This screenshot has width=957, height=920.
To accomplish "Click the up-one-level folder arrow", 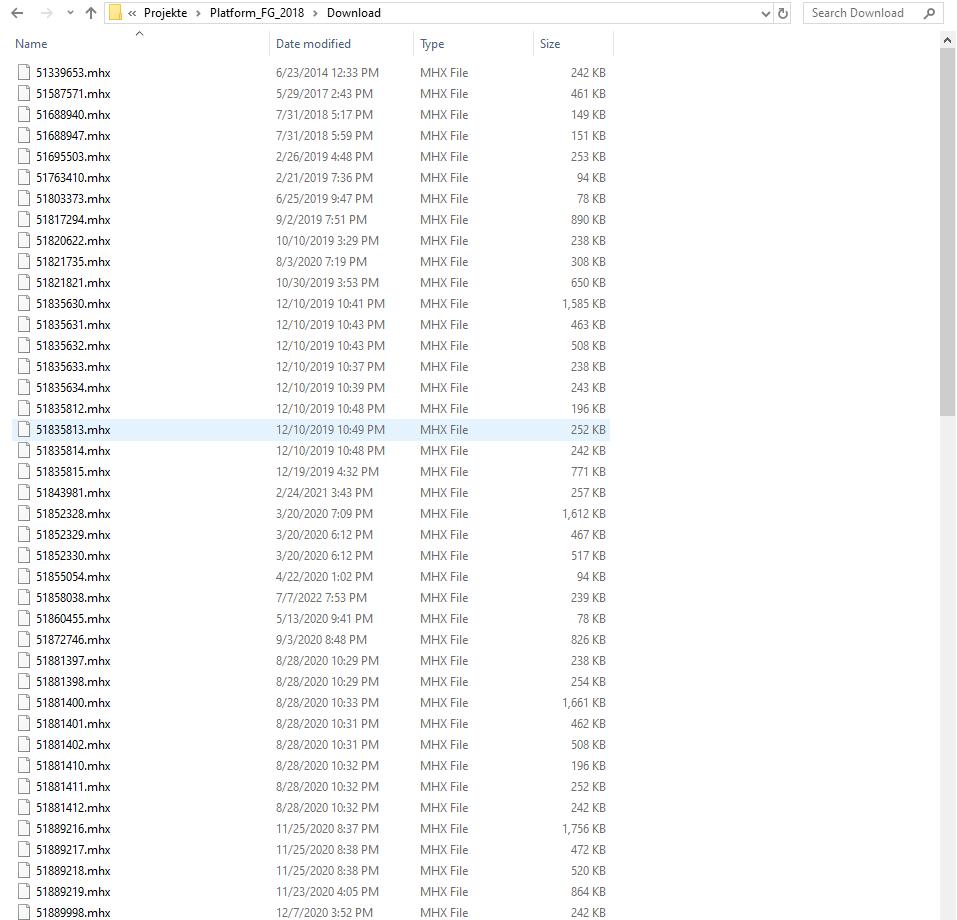I will pyautogui.click(x=89, y=13).
